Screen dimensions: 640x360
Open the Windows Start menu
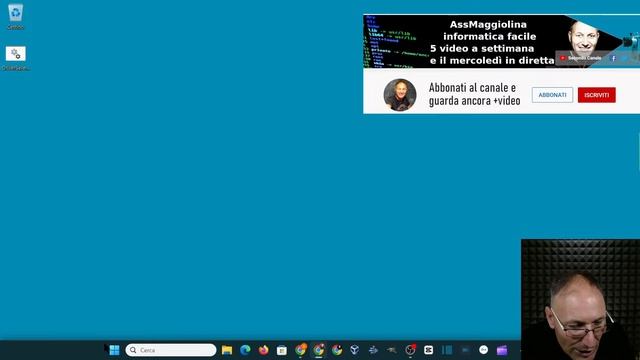115,350
